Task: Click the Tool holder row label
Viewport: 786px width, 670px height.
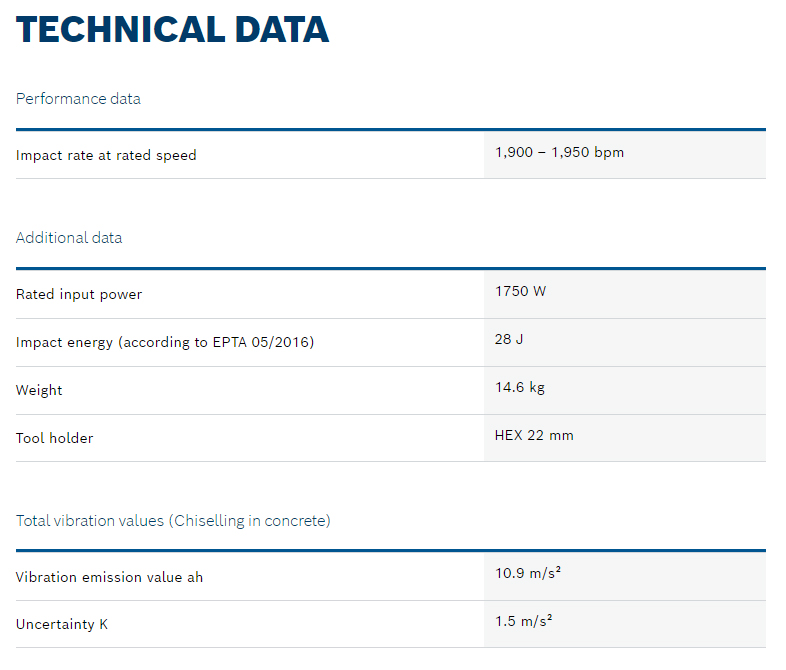Action: pyautogui.click(x=54, y=438)
